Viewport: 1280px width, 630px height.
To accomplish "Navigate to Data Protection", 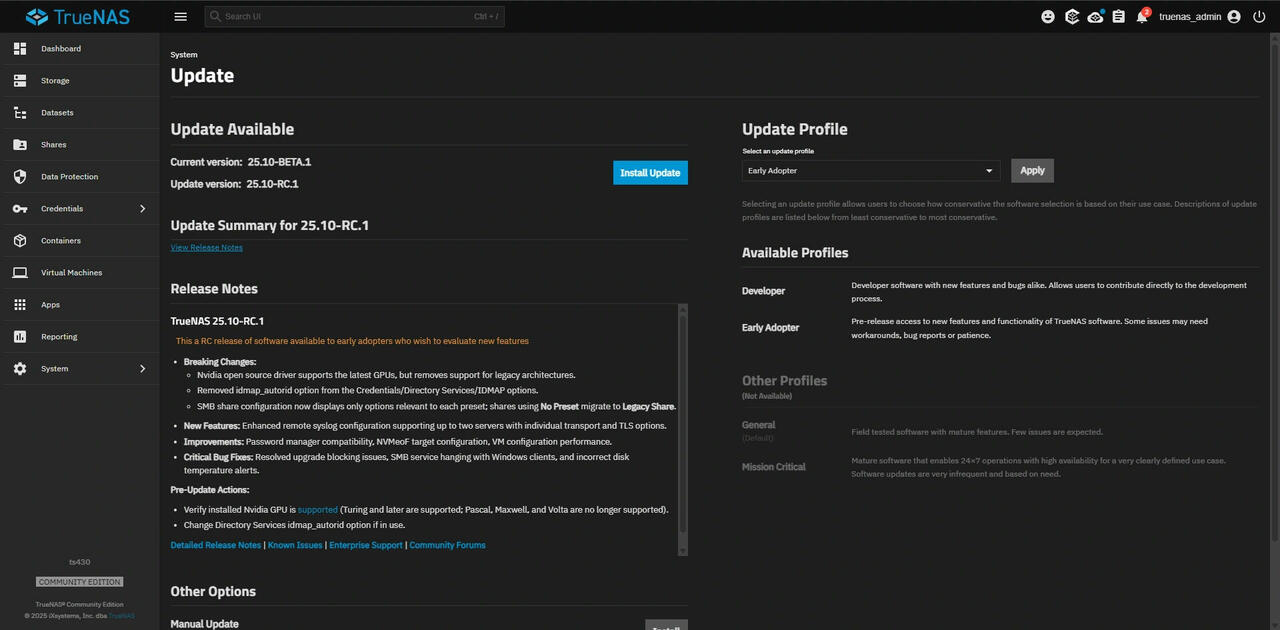I will pyautogui.click(x=69, y=177).
